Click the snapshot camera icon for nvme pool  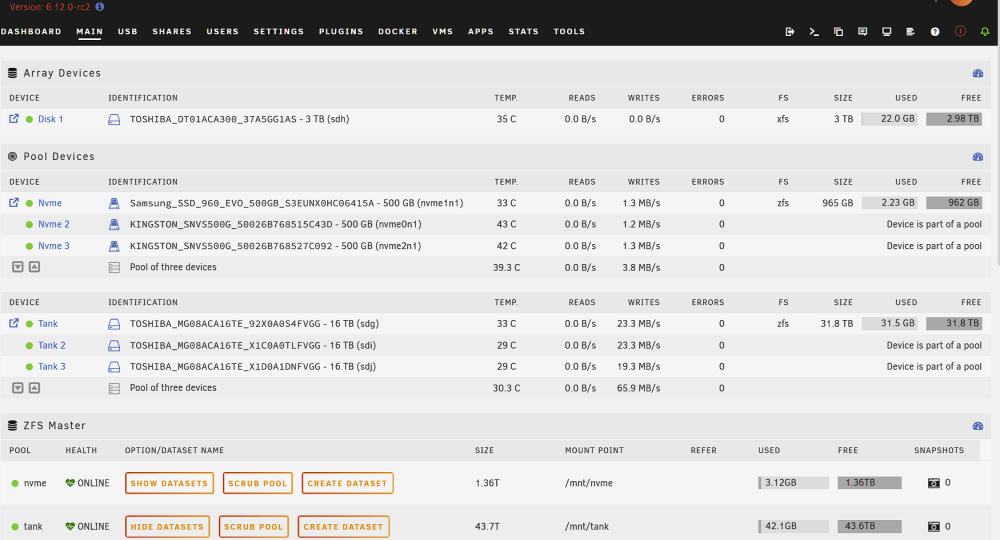(934, 483)
